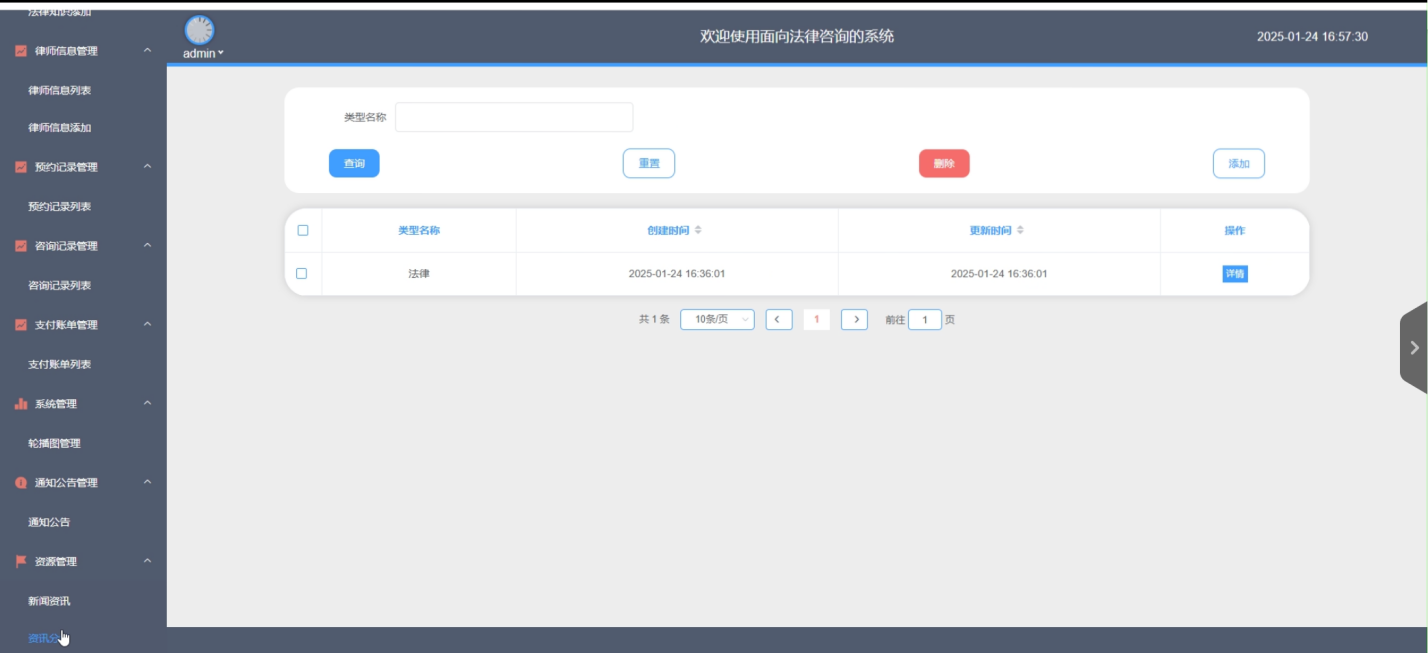Expand the right side panel arrow

pyautogui.click(x=1414, y=348)
